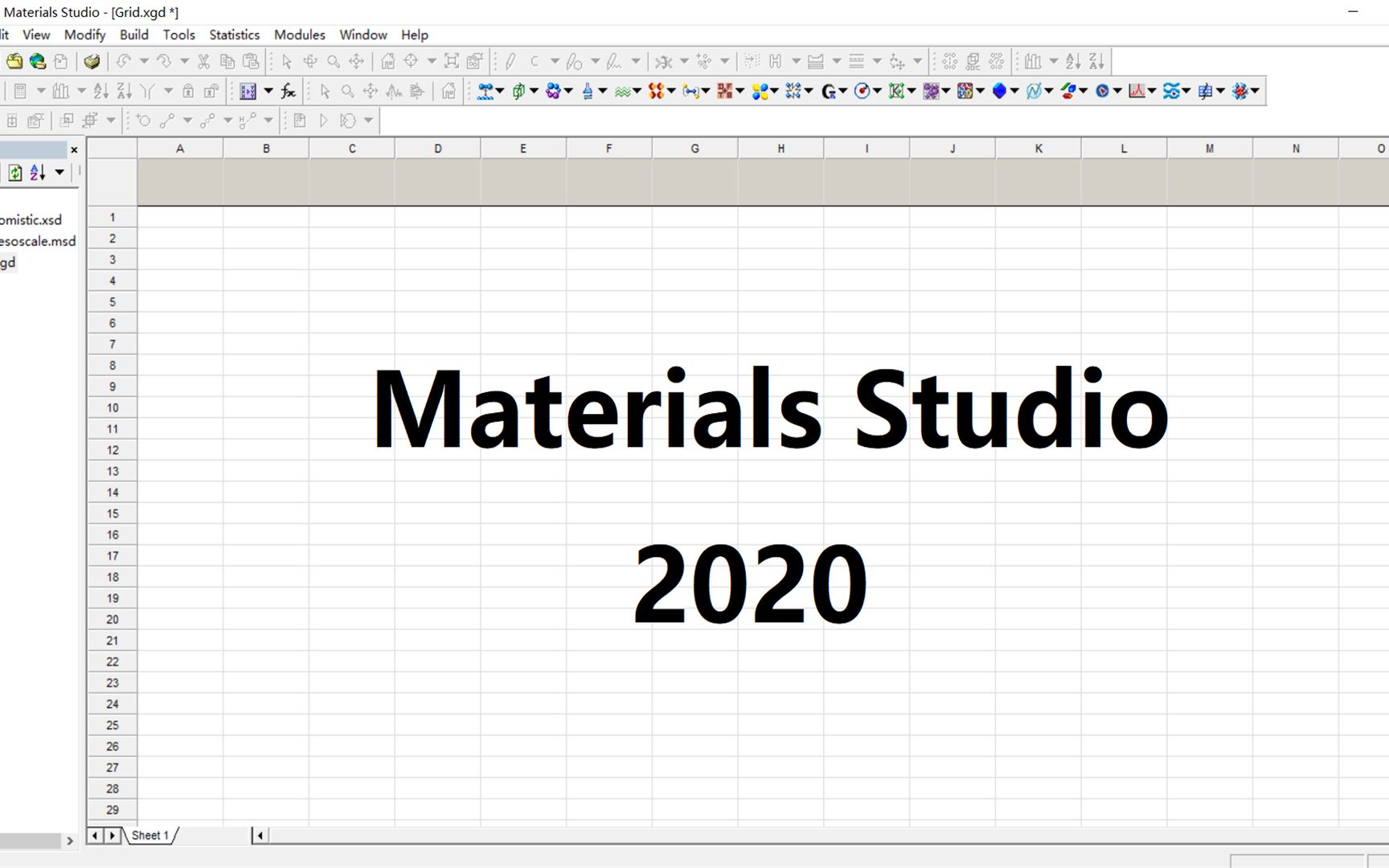
Task: Cut selection with scissors icon
Action: [203, 61]
